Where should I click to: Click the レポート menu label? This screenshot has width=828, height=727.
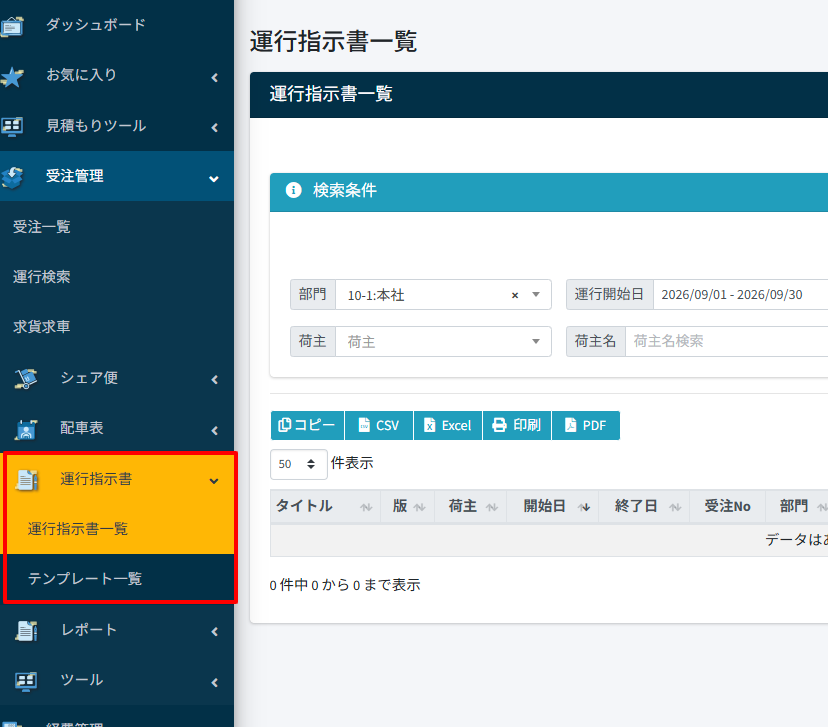point(89,630)
